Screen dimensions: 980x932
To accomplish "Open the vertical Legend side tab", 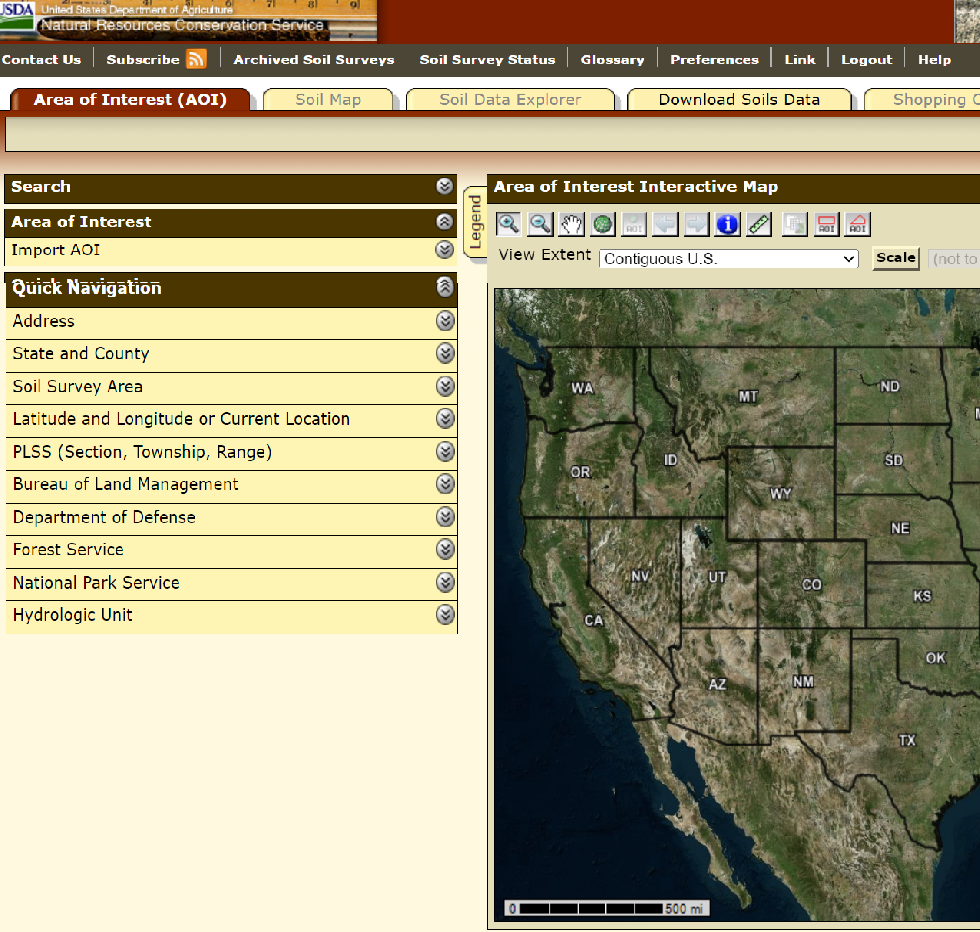I will (475, 222).
